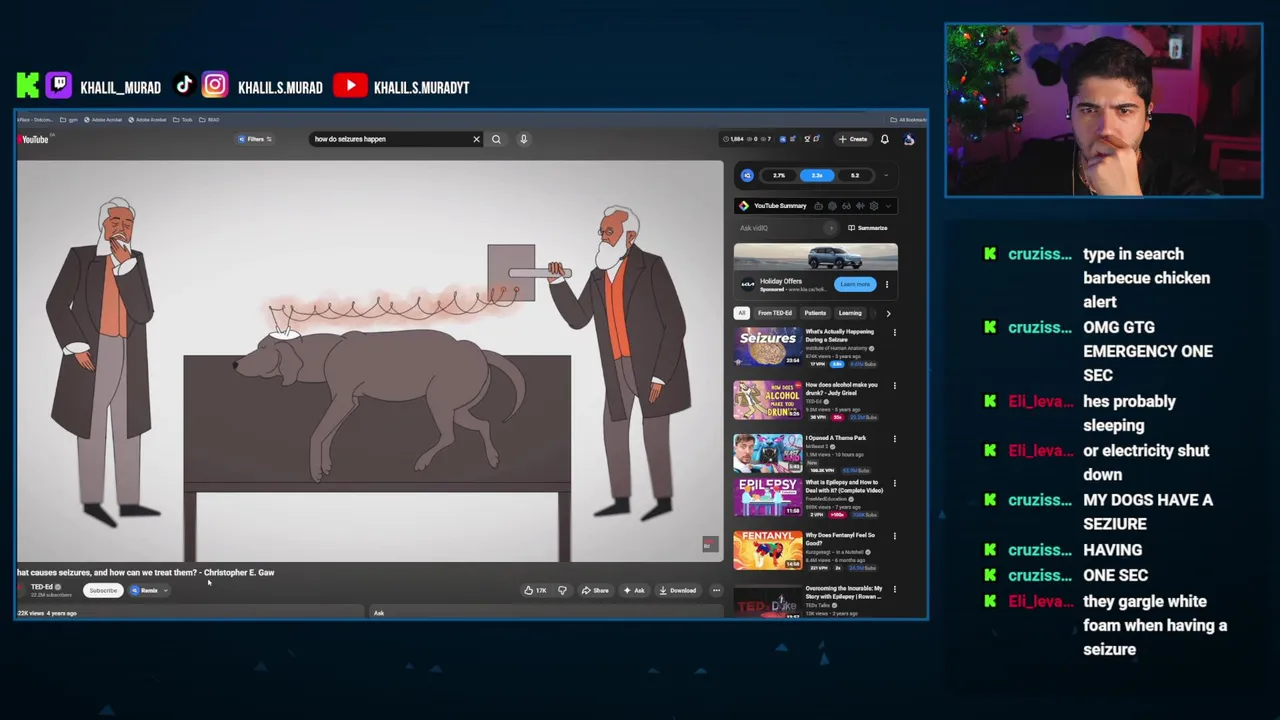Viewport: 1280px width, 720px height.
Task: Click the Ask button under video
Action: (x=634, y=590)
